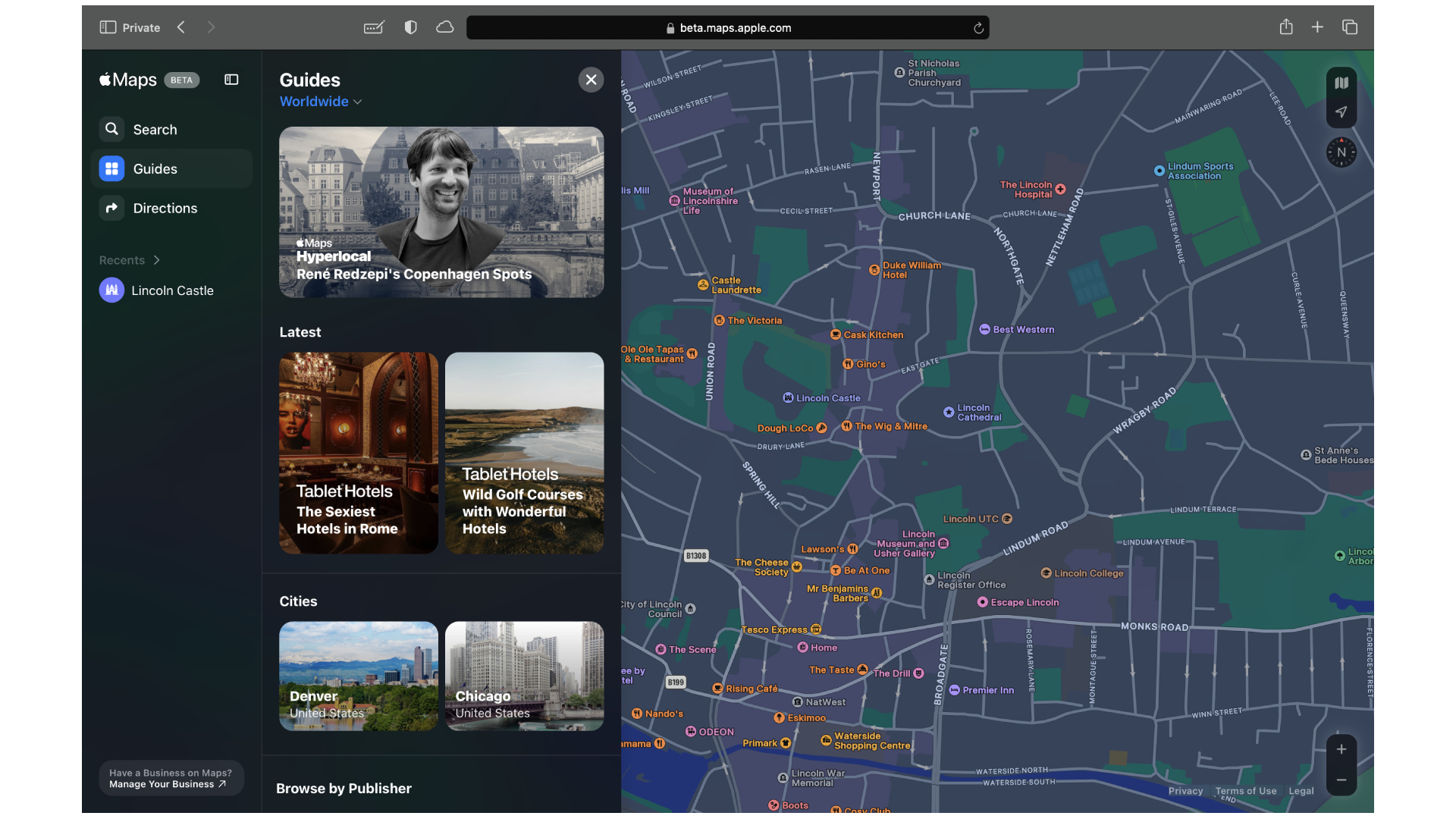1456x819 pixels.
Task: Select the Escape Lincoln map marker
Action: pos(982,602)
